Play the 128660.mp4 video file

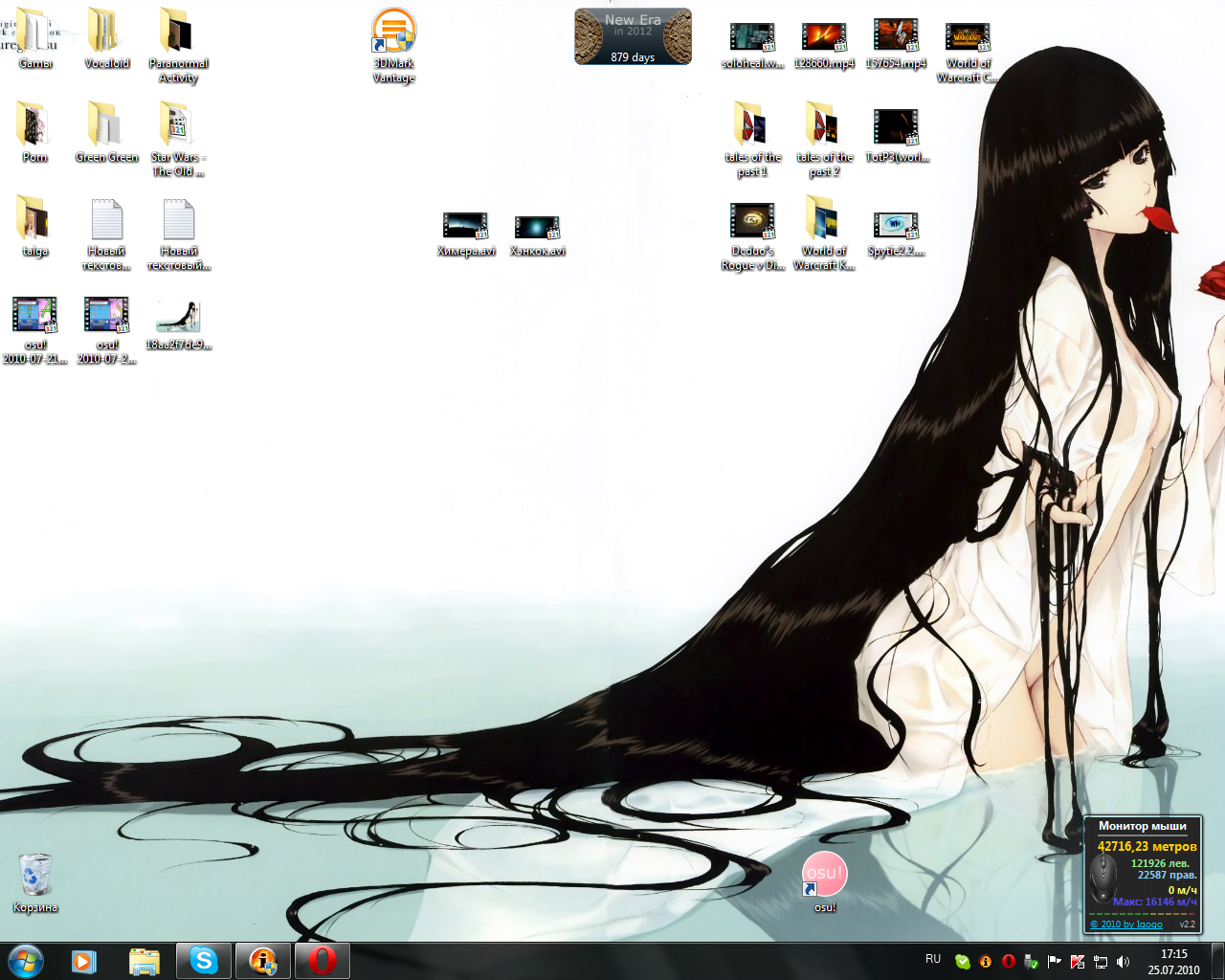pyautogui.click(x=824, y=37)
